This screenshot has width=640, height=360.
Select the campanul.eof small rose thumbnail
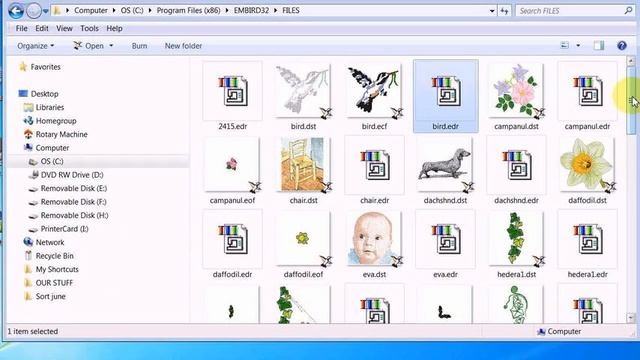[232, 165]
